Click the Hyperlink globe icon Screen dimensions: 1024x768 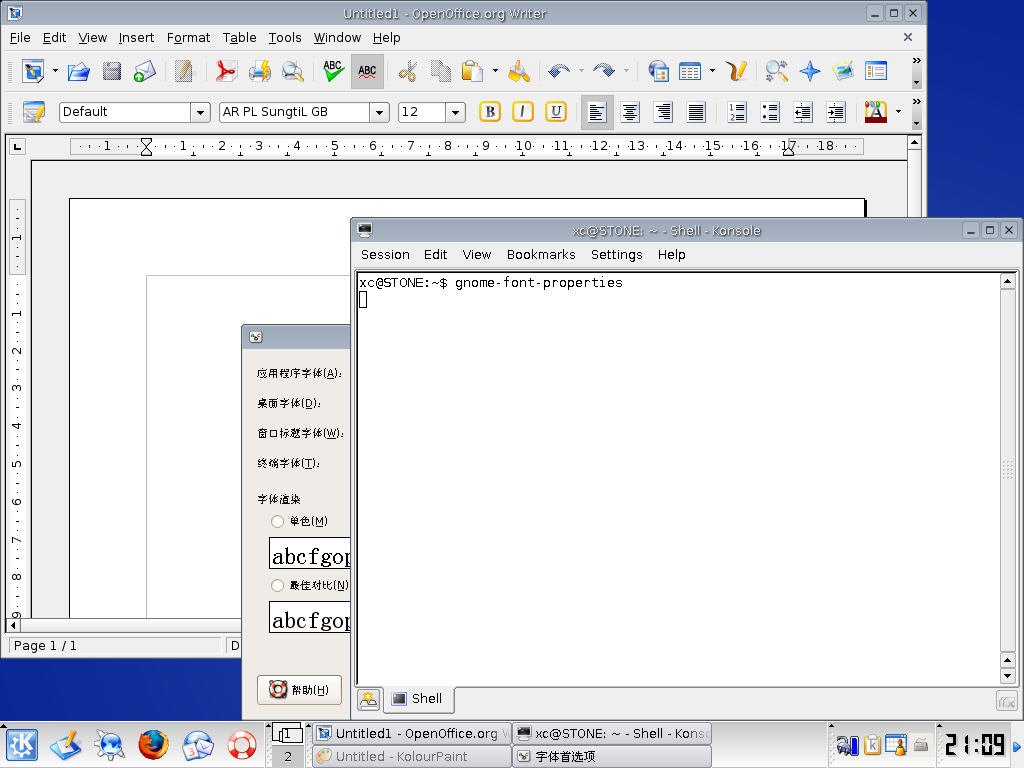(658, 71)
